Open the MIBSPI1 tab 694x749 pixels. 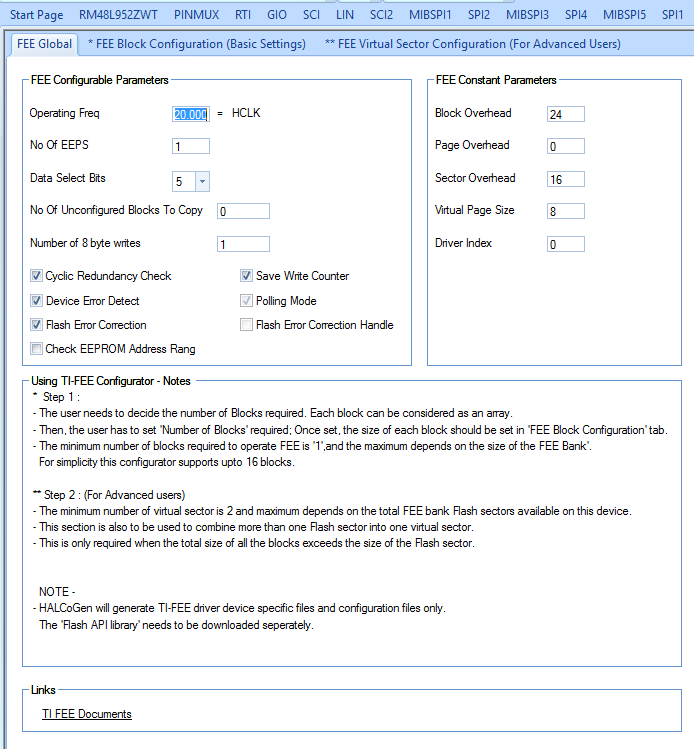[x=430, y=15]
